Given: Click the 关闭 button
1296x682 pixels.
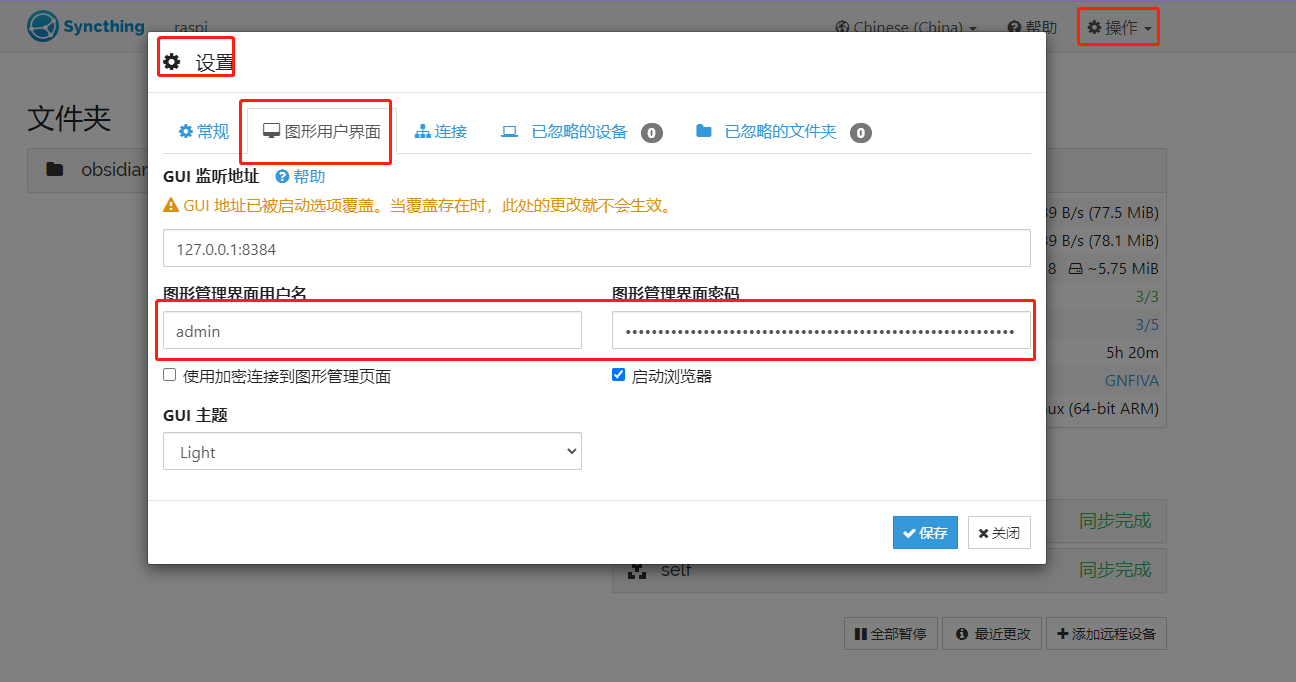Looking at the screenshot, I should 999,533.
